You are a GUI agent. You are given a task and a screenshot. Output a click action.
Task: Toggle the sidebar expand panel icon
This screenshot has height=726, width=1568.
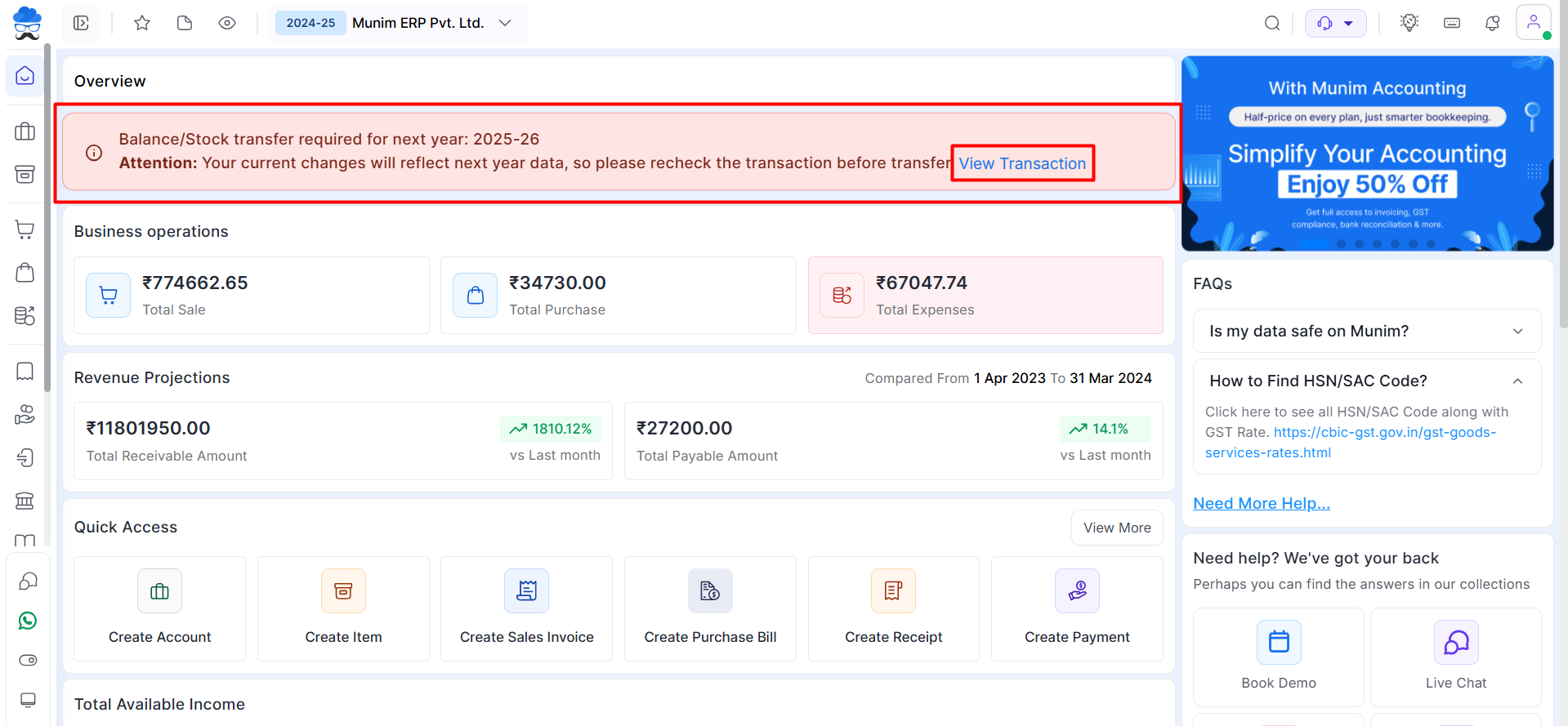pos(81,23)
